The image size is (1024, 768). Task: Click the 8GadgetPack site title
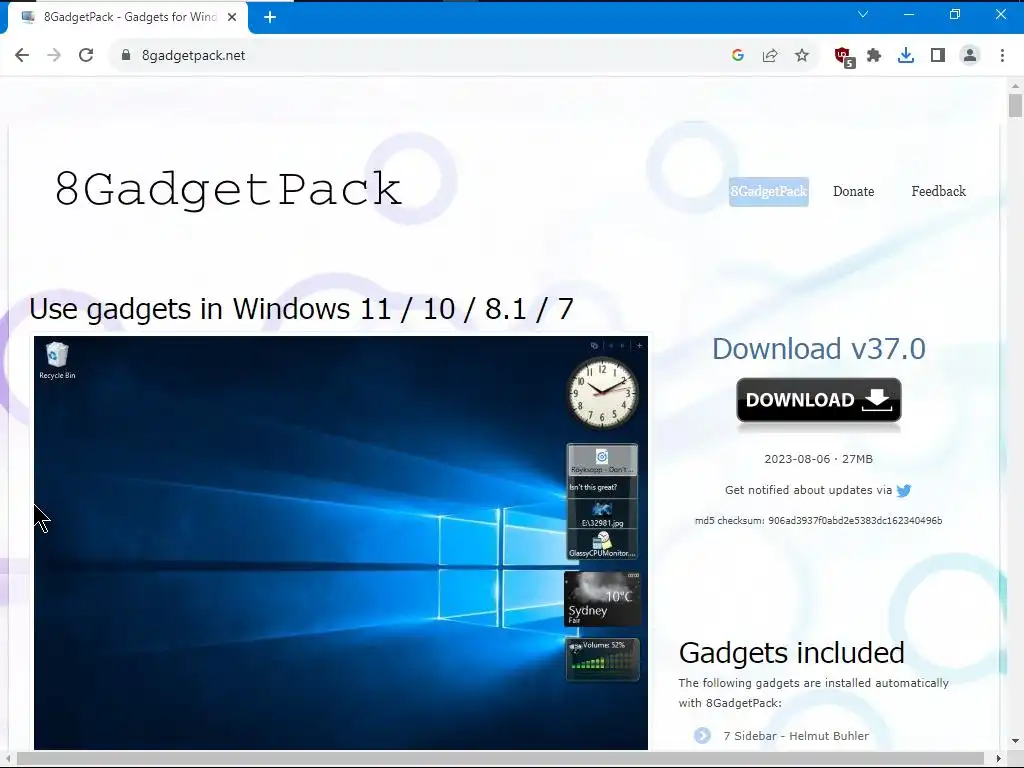click(x=228, y=189)
